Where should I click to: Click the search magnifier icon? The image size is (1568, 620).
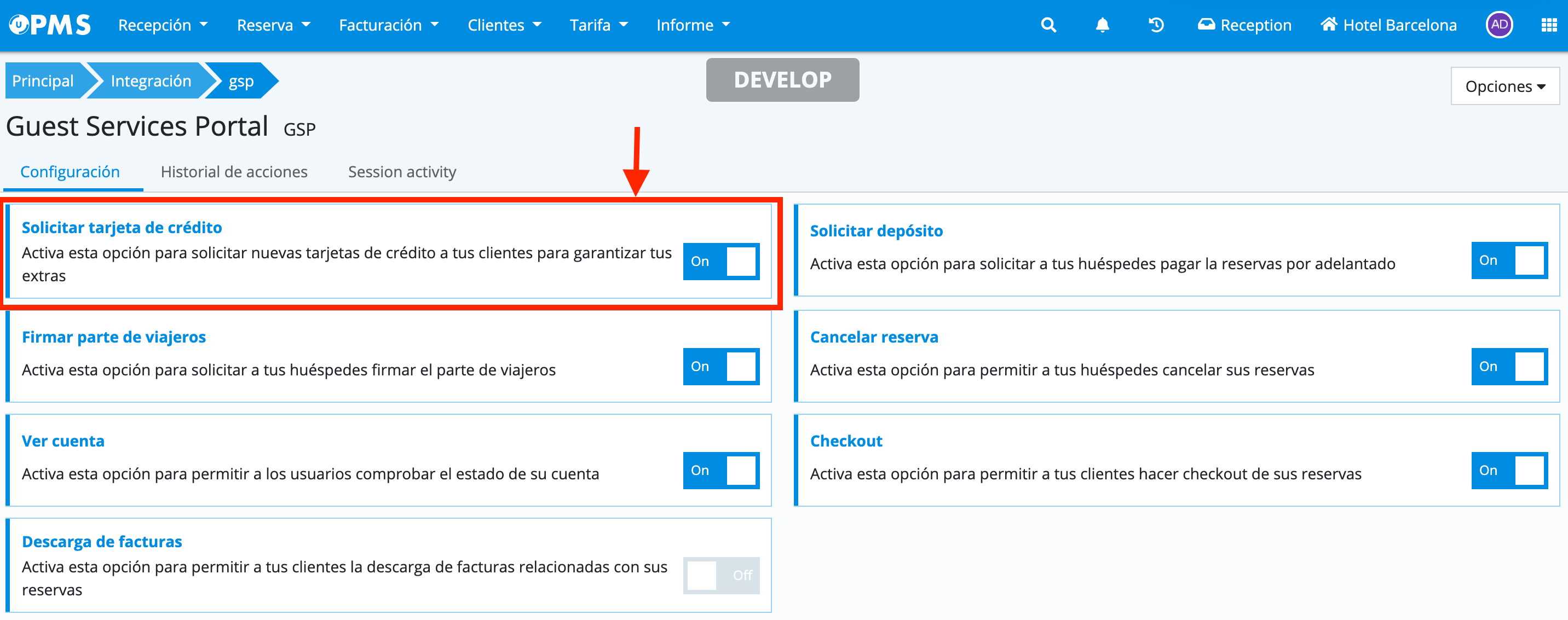pyautogui.click(x=1048, y=25)
